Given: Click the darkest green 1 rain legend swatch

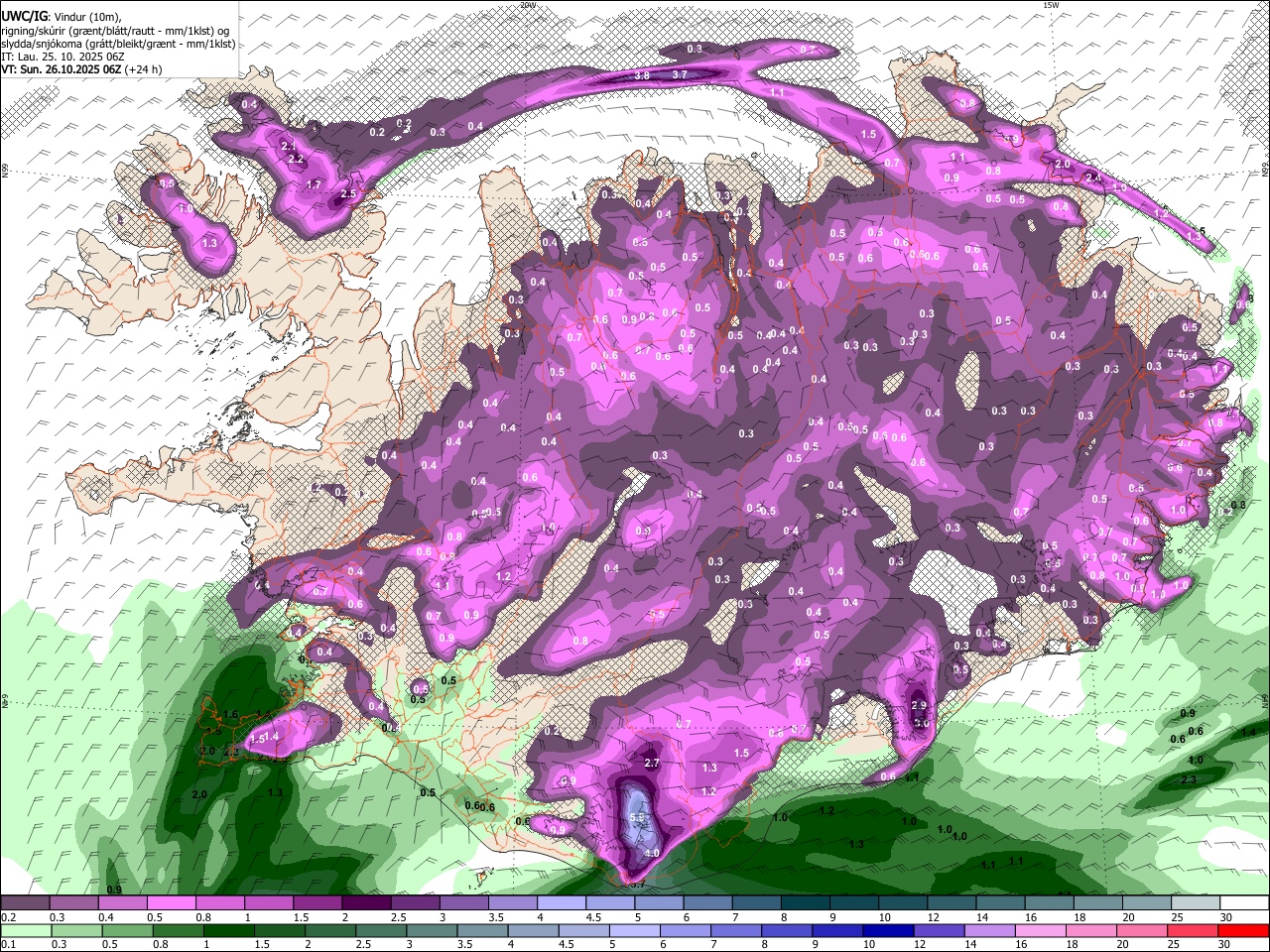Looking at the screenshot, I should tap(228, 931).
